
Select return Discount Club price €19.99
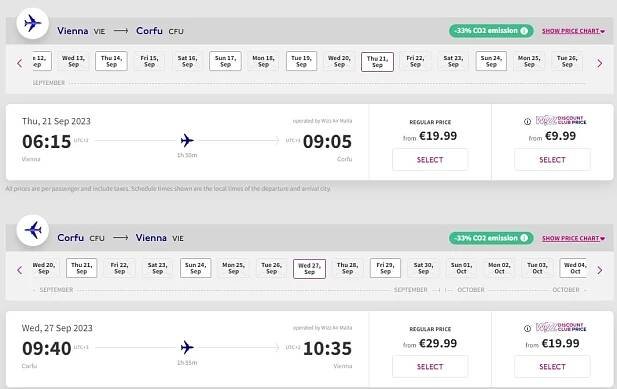point(552,367)
